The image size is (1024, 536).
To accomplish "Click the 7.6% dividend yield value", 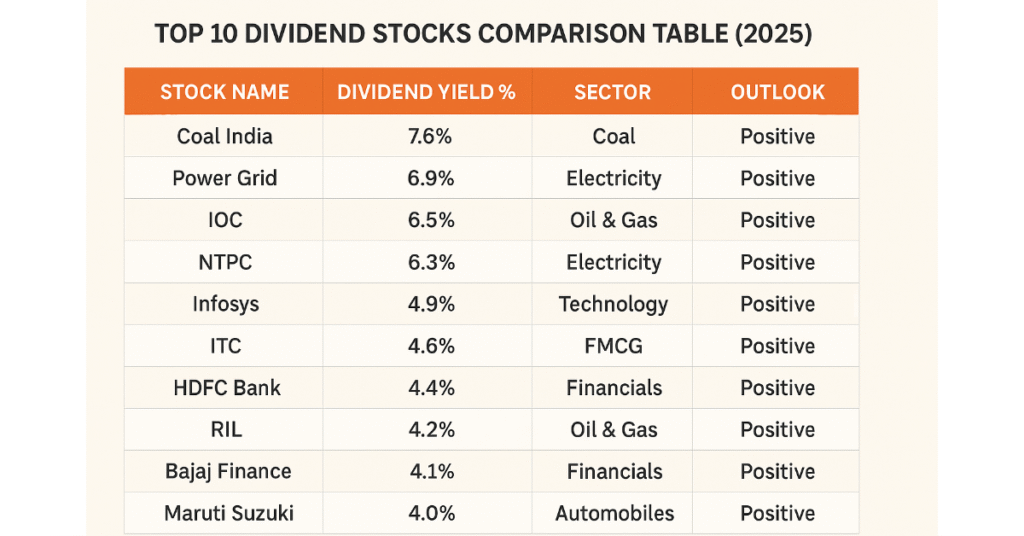I will 426,136.
